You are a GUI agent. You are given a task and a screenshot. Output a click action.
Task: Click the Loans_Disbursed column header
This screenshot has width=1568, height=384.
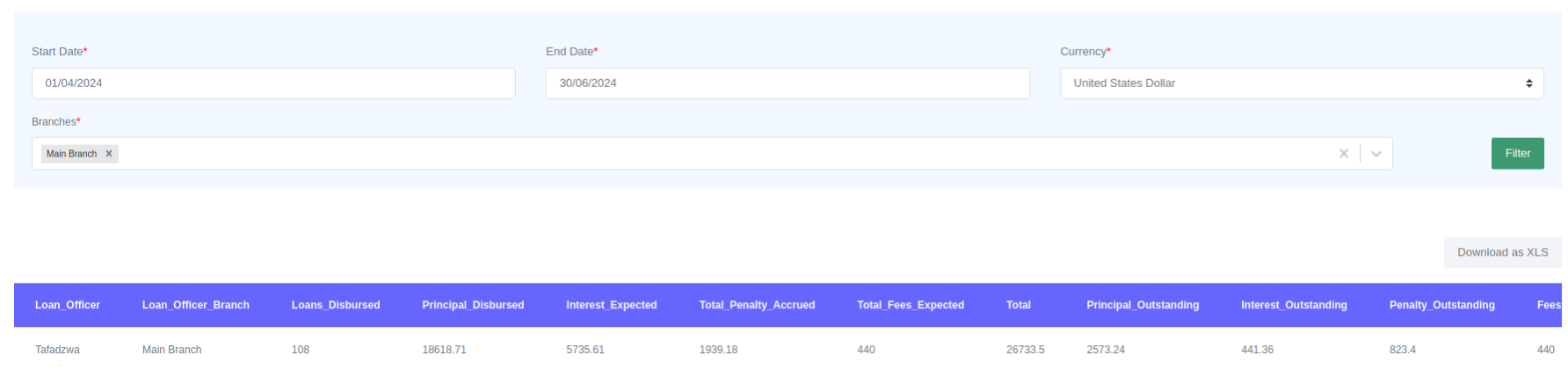point(336,305)
